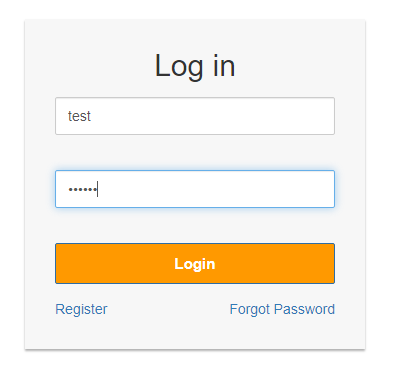Click gray card space below Register link
This screenshot has height=380, width=417.
click(x=81, y=333)
